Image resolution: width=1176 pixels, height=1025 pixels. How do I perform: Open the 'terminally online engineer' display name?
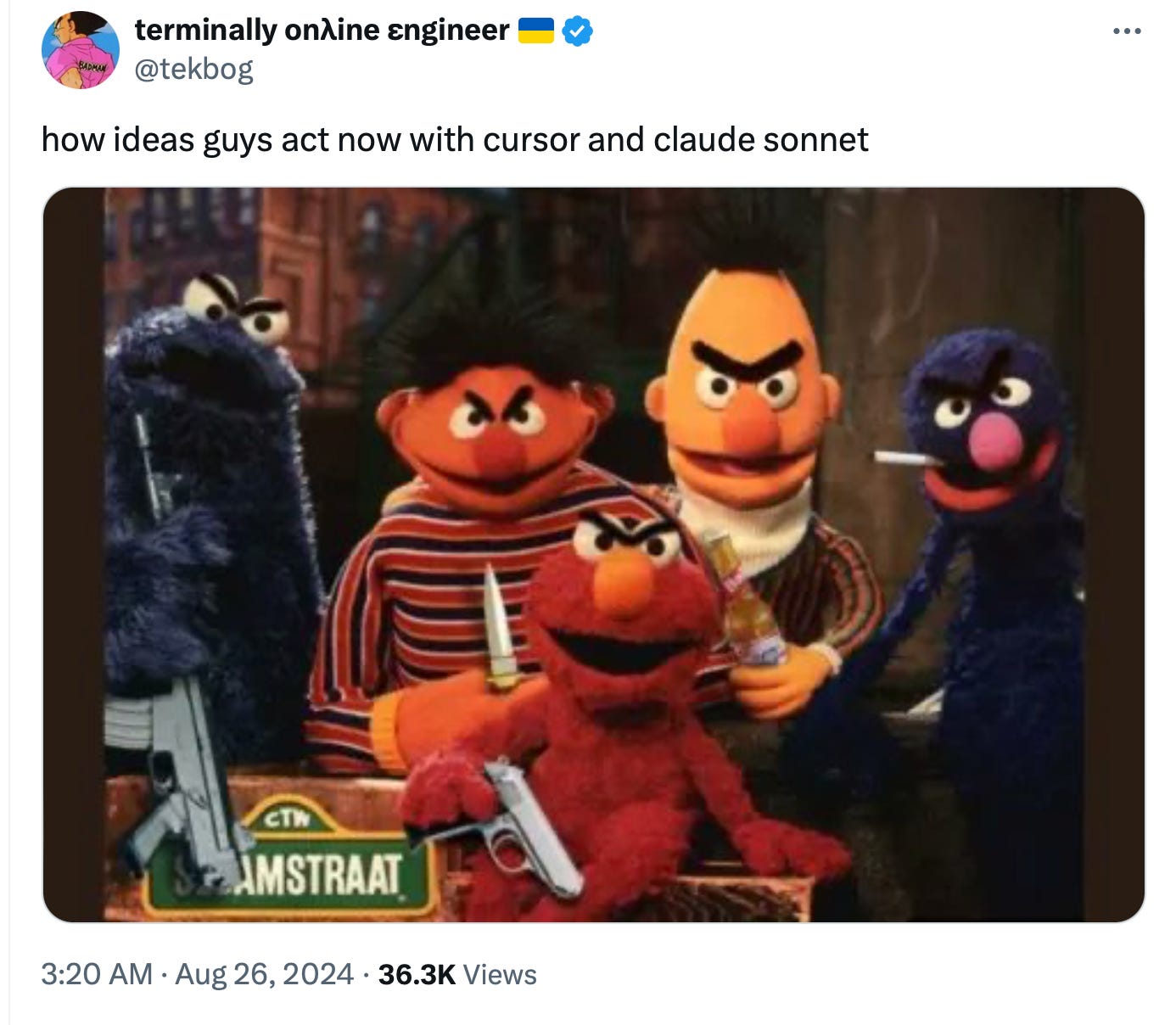(x=322, y=31)
